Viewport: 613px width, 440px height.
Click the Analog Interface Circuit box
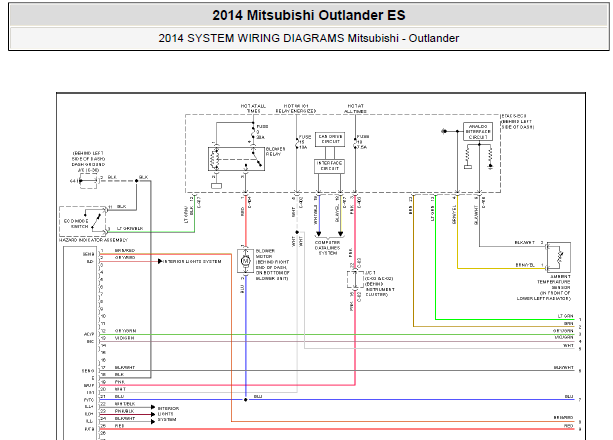pyautogui.click(x=478, y=132)
